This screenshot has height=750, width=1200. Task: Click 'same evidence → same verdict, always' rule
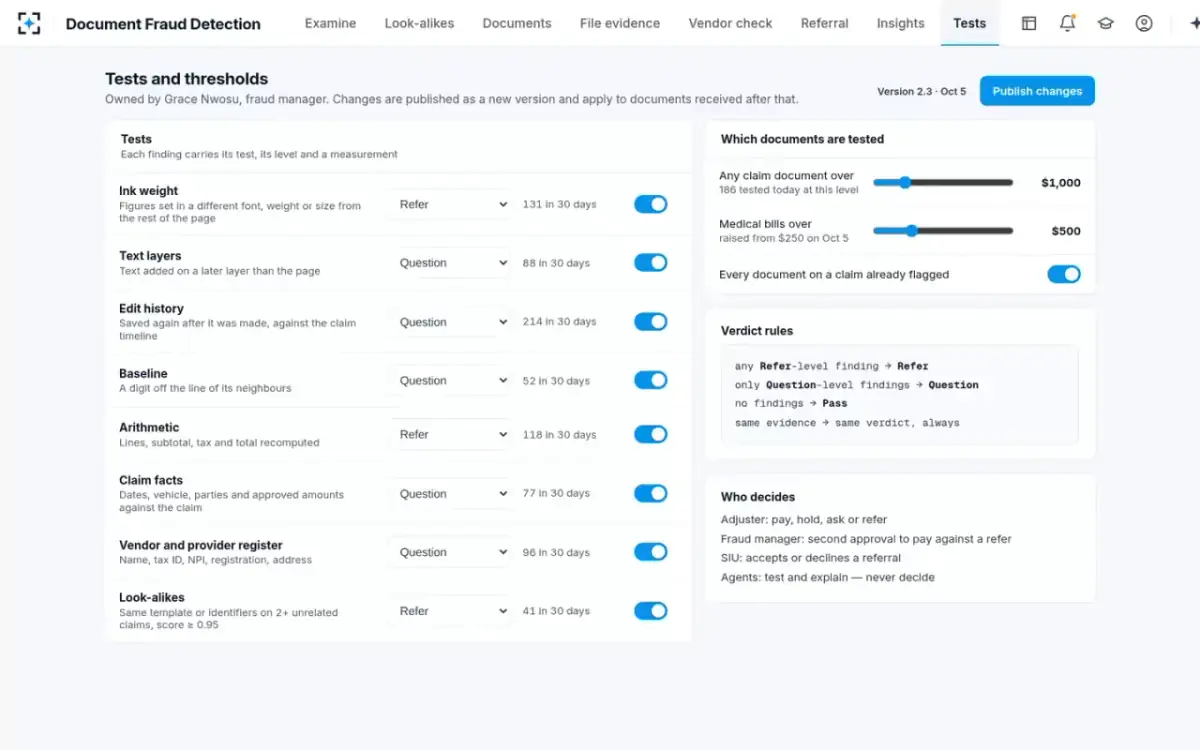(x=847, y=423)
